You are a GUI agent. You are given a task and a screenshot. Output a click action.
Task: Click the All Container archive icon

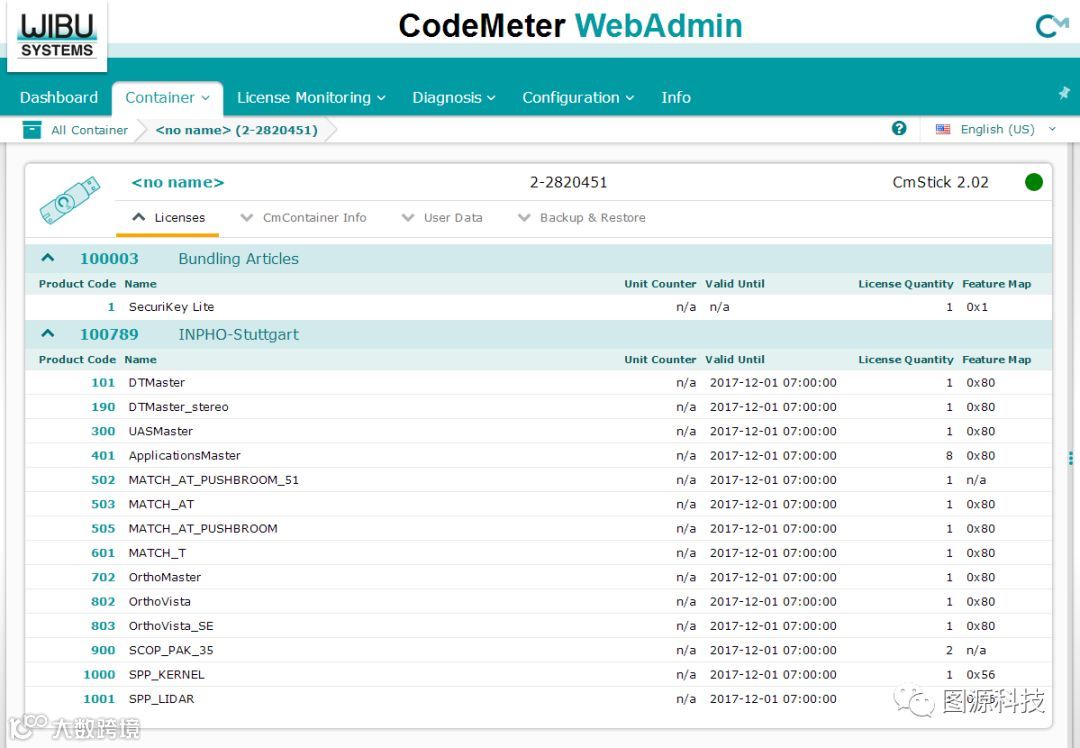32,129
